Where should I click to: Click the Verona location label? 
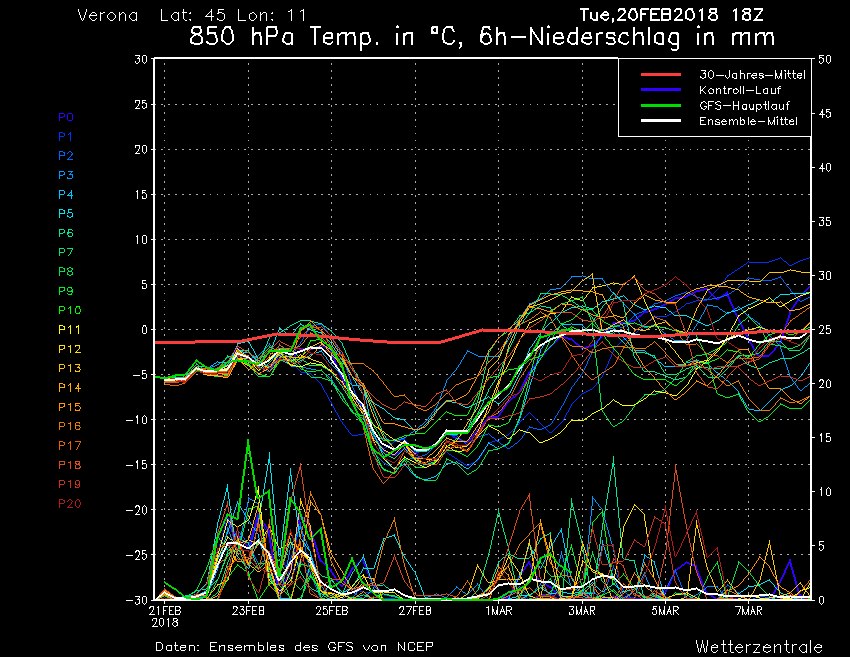tap(108, 16)
